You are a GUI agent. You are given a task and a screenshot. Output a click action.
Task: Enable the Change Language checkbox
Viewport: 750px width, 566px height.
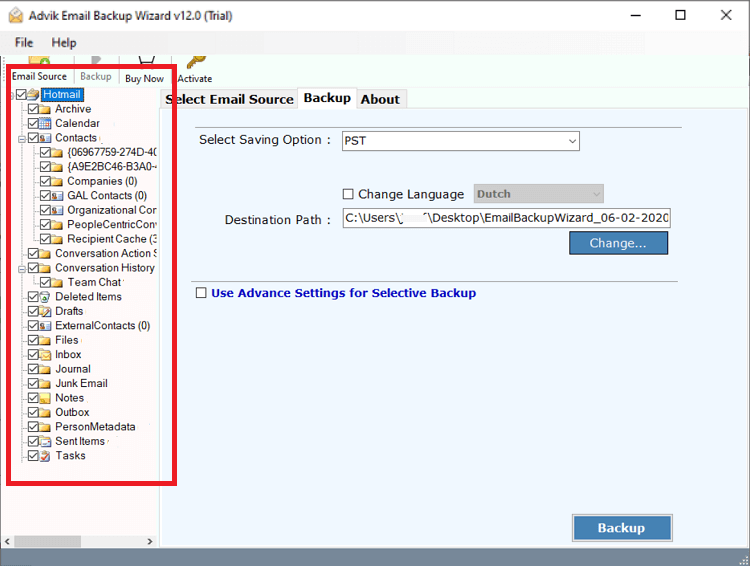(x=348, y=194)
